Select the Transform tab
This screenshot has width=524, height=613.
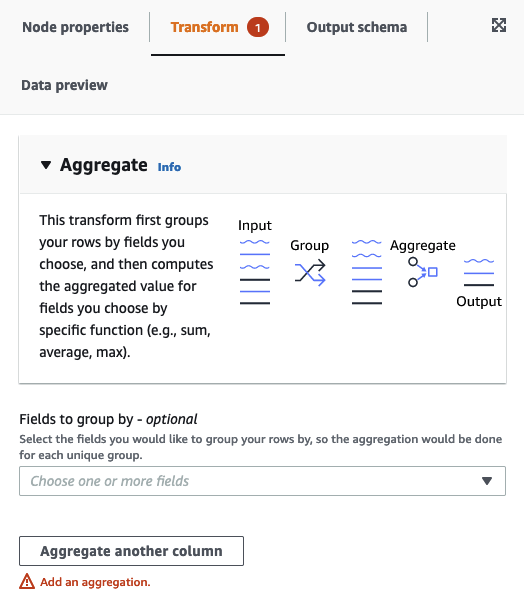click(x=204, y=27)
